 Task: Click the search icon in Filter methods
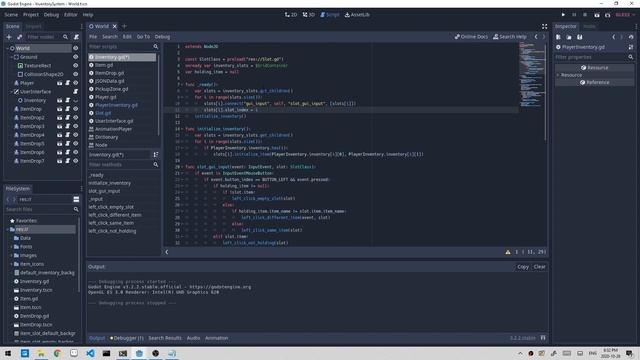point(156,164)
